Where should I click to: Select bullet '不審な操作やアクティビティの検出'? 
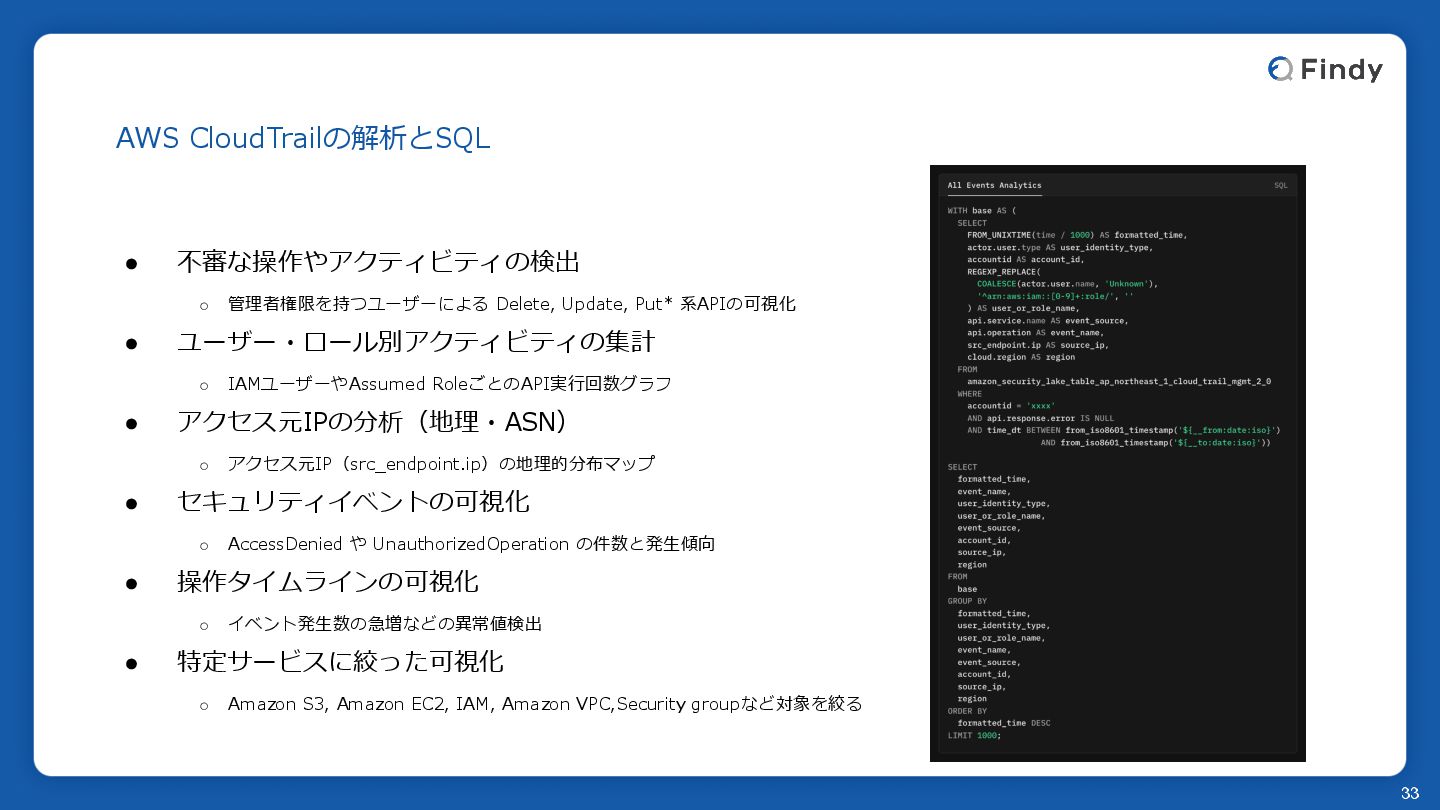tap(378, 262)
